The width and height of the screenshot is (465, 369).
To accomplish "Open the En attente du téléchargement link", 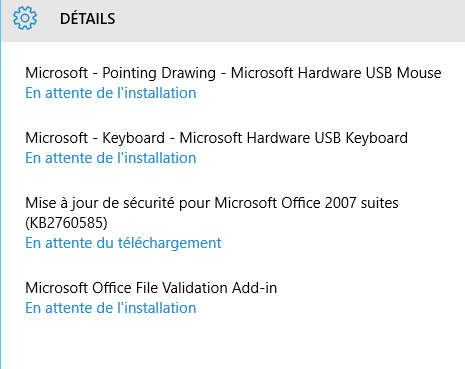I will pos(123,243).
